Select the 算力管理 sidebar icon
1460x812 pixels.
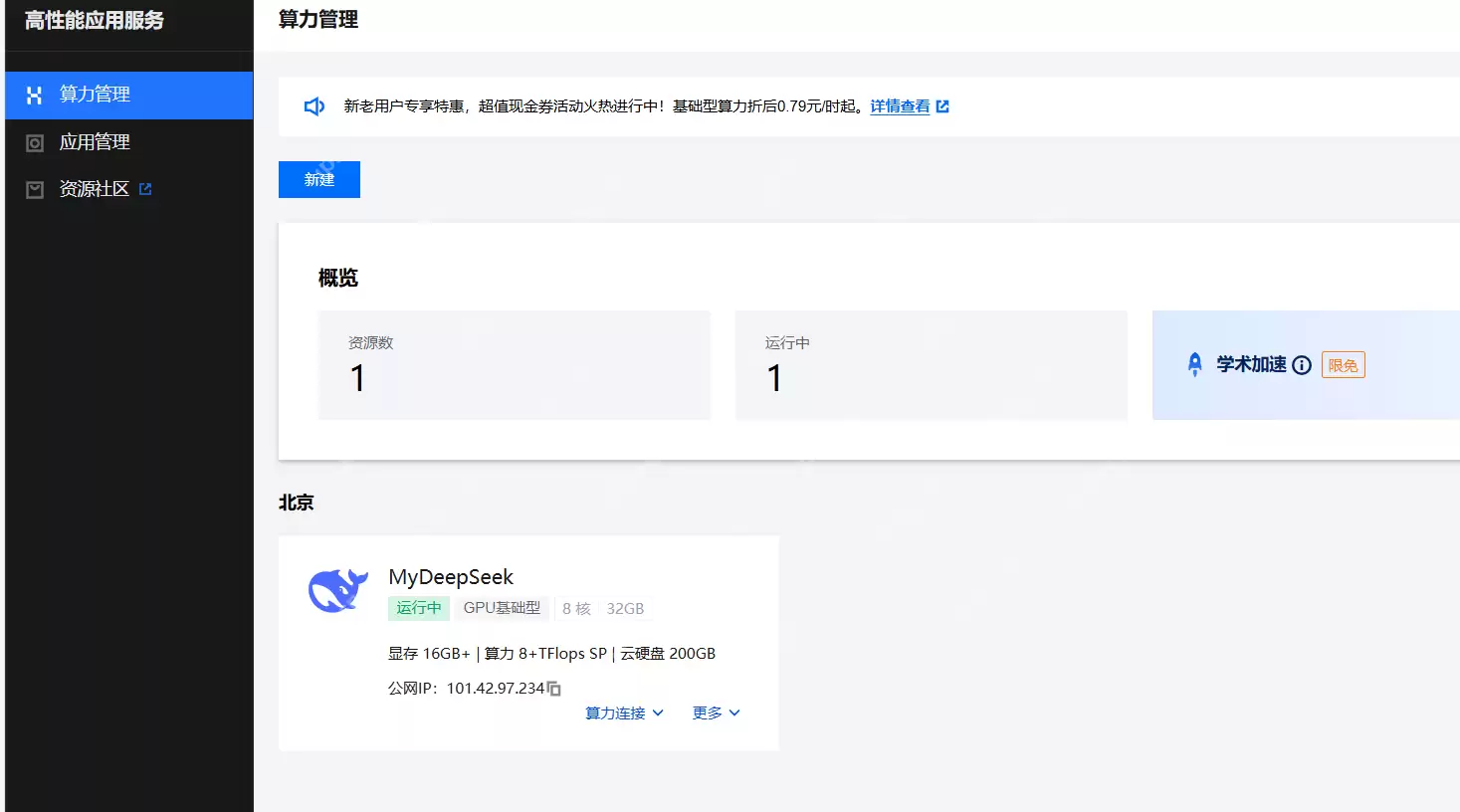(x=33, y=95)
